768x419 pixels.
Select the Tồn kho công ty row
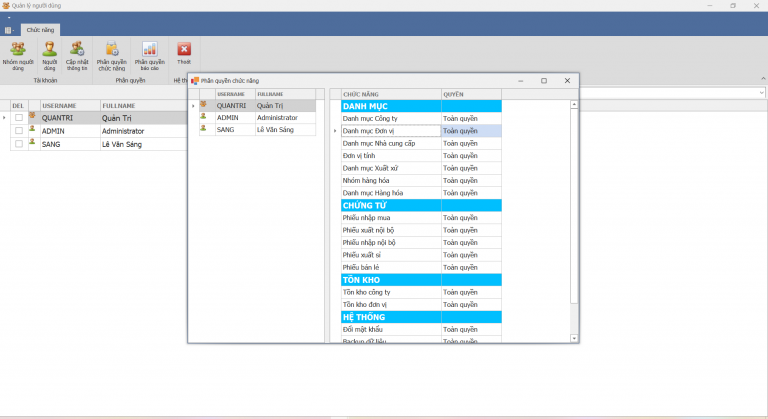(390, 292)
